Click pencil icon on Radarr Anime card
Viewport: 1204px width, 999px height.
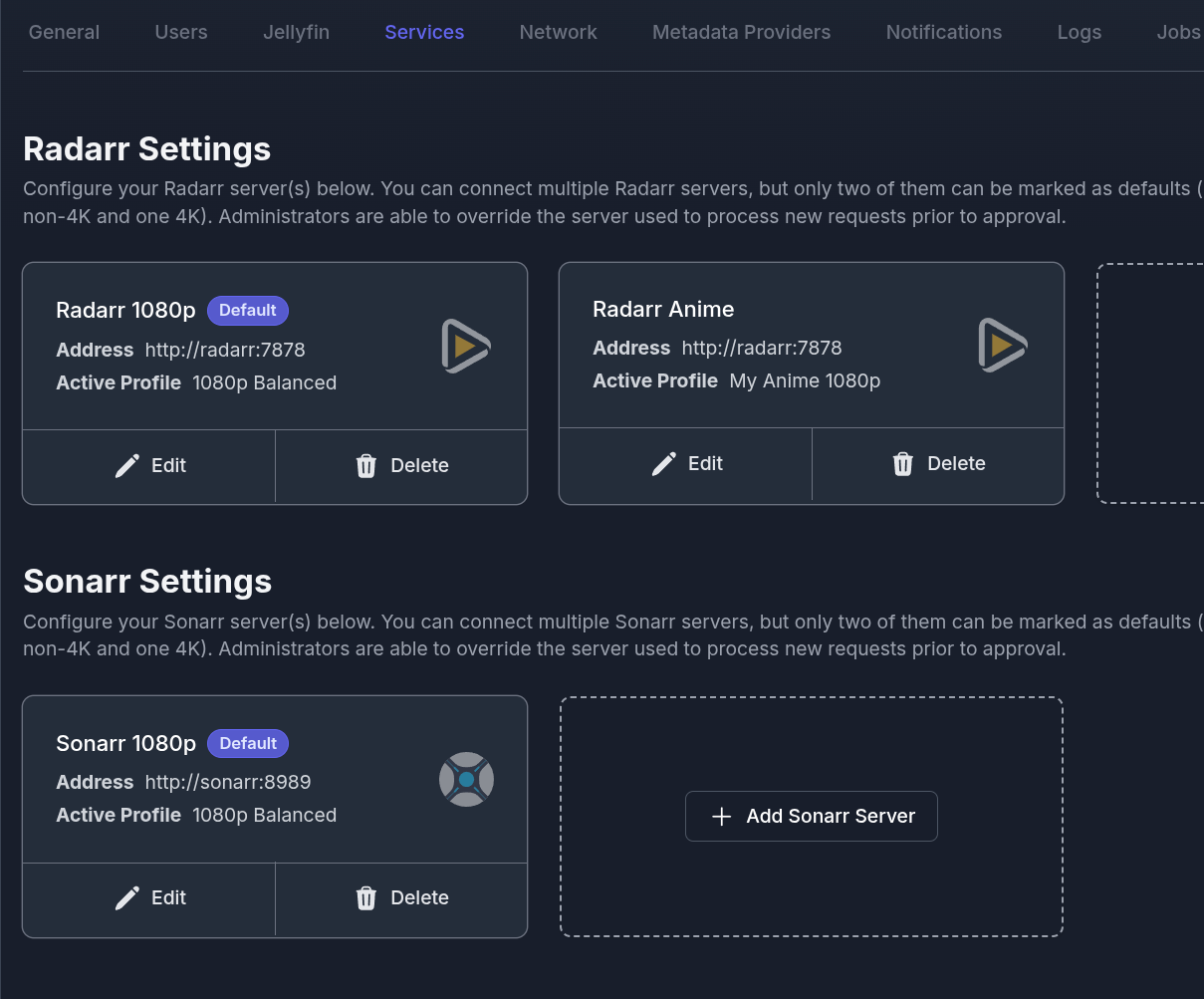coord(664,464)
